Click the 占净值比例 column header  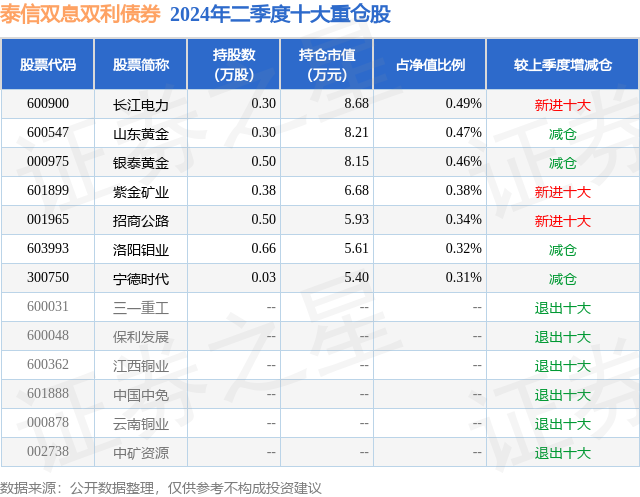tap(430, 64)
